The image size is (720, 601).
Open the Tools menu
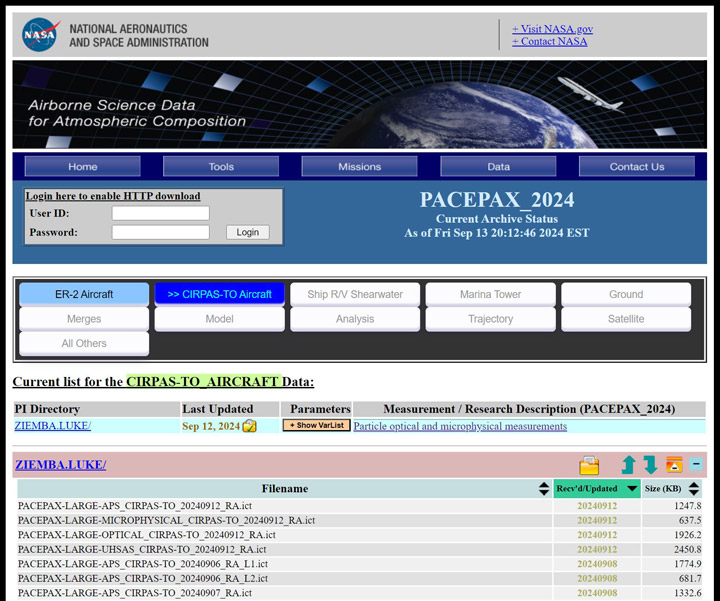[221, 167]
